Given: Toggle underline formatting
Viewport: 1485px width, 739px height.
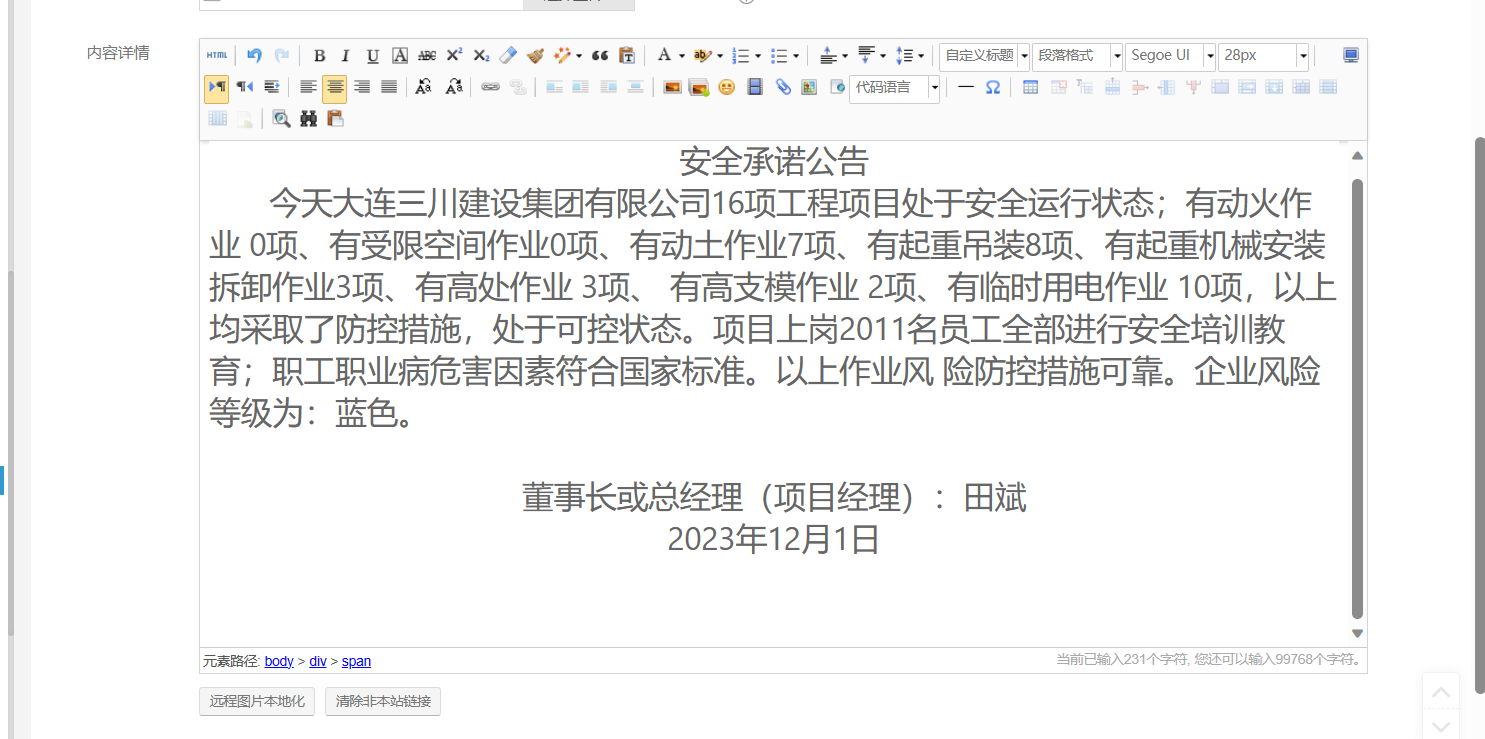Looking at the screenshot, I should [x=373, y=56].
